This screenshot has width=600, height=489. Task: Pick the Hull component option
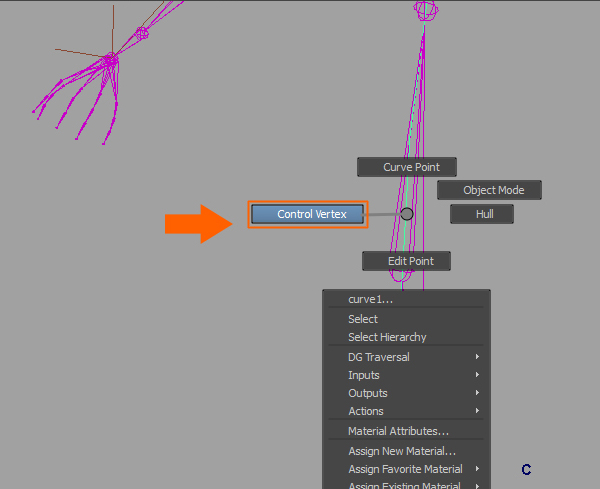(x=482, y=214)
